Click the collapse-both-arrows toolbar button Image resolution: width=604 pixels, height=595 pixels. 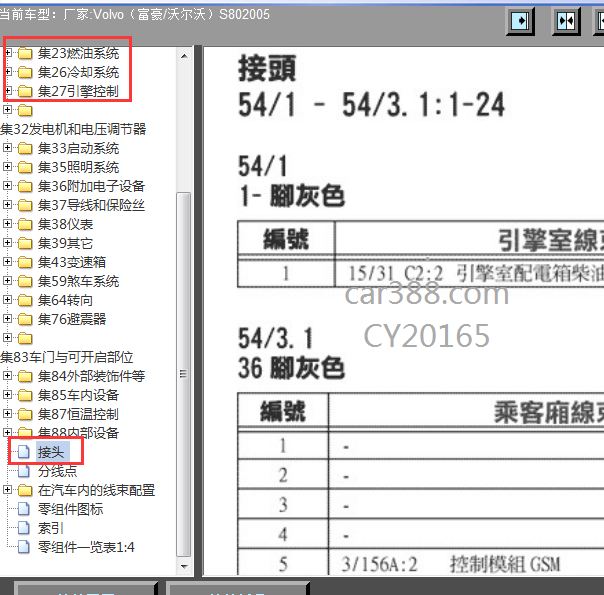coord(566,21)
